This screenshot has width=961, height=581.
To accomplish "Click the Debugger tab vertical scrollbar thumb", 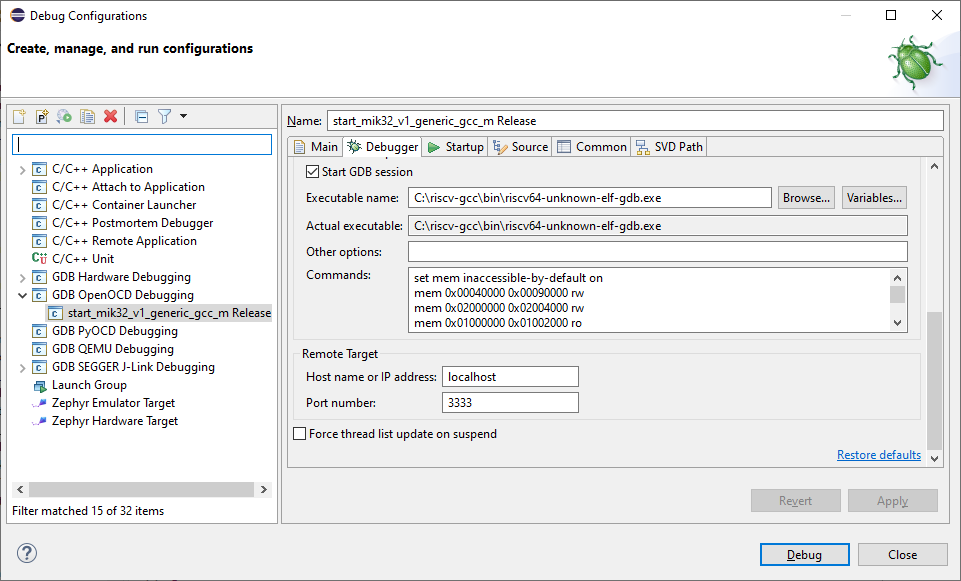I will point(935,380).
